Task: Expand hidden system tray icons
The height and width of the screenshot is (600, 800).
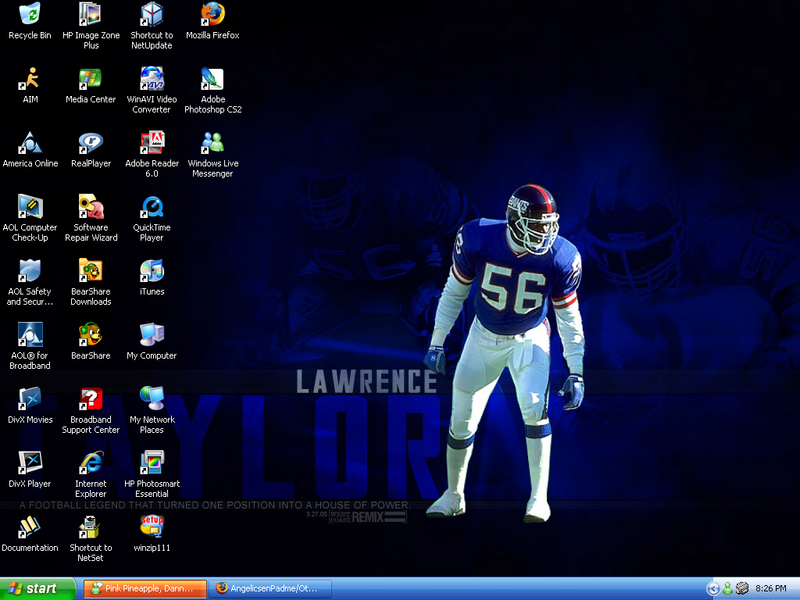Action: [x=712, y=589]
